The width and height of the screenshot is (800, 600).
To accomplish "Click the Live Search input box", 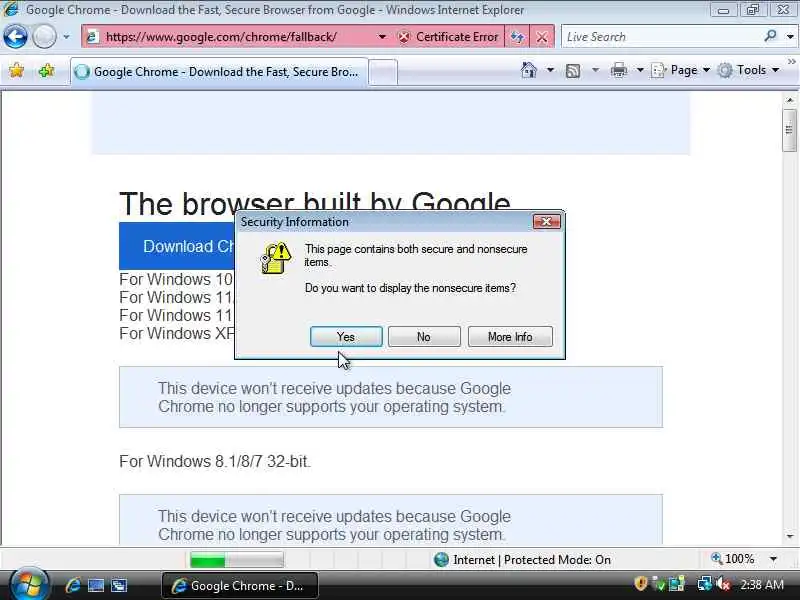I will (x=661, y=37).
